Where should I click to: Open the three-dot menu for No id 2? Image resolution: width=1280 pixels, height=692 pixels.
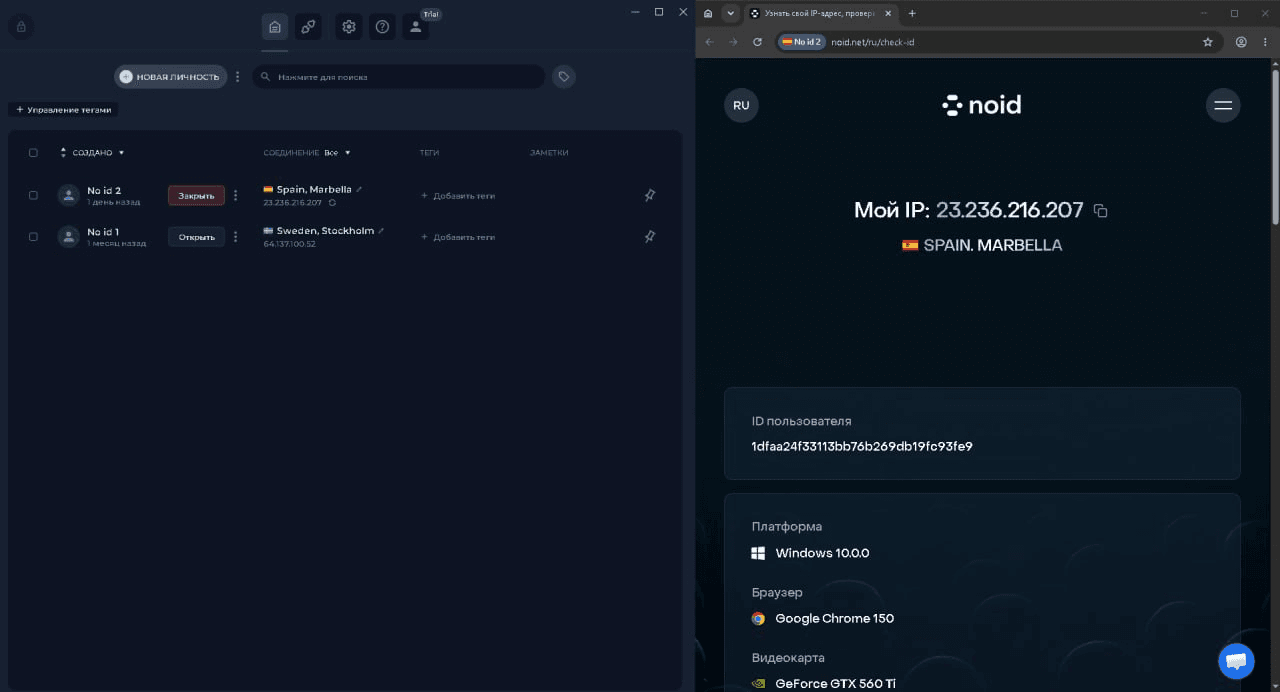(x=236, y=196)
